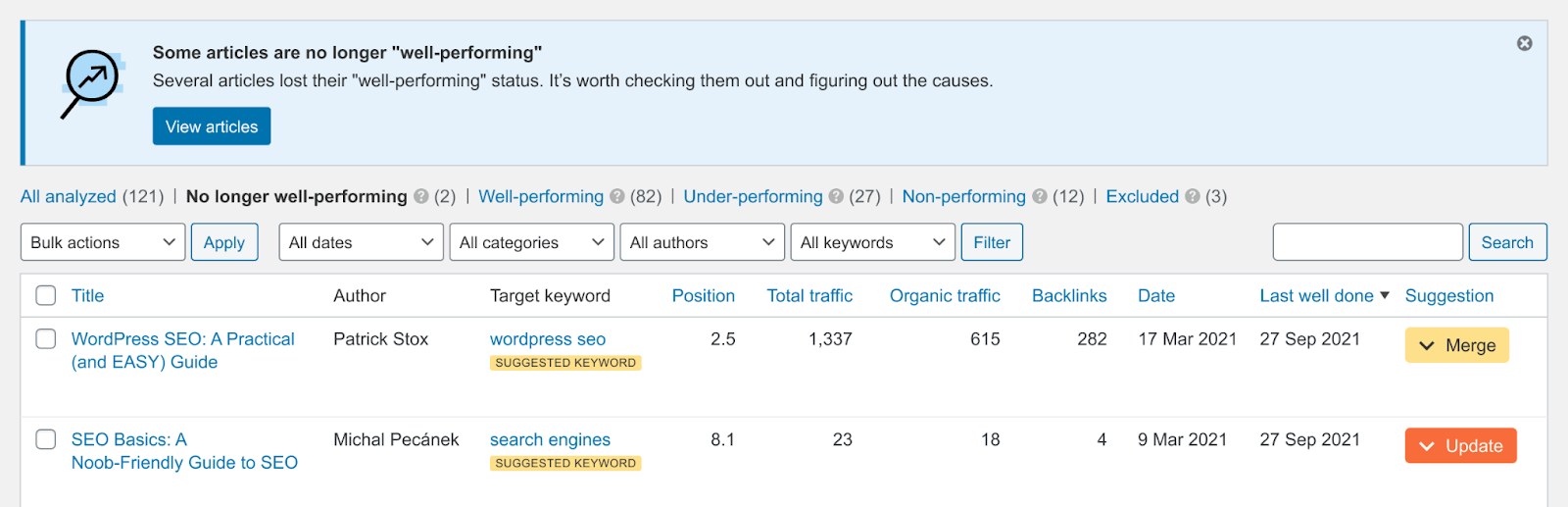Click the help icon next to Well-performing

click(x=617, y=196)
